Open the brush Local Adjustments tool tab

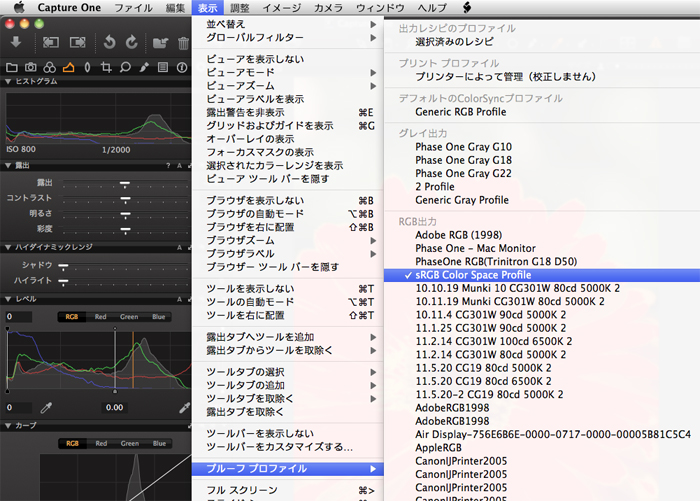tap(144, 67)
